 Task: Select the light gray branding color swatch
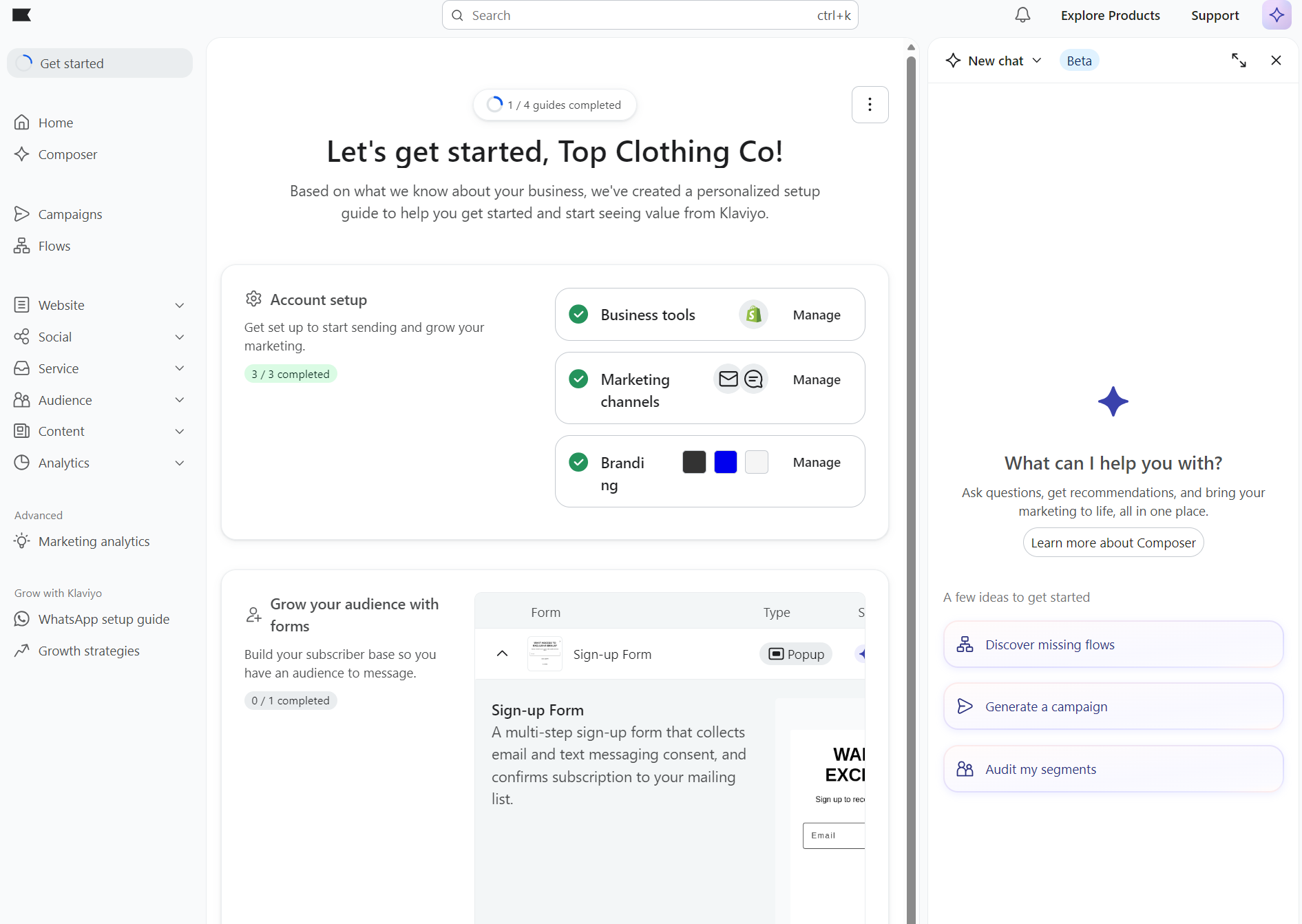tap(756, 462)
